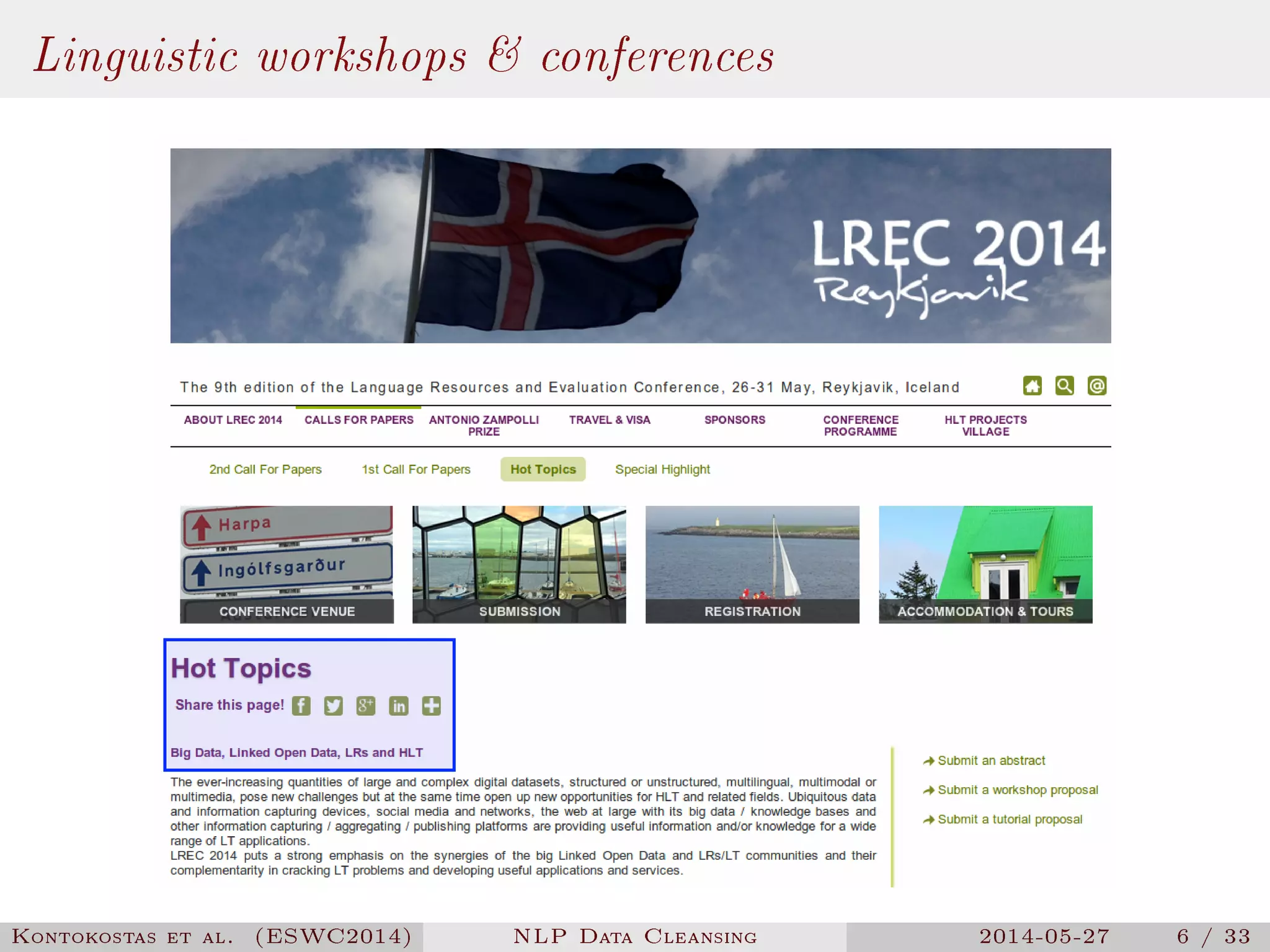
Task: Click footer title 'NLP Data Cleansing'
Action: coord(635,937)
